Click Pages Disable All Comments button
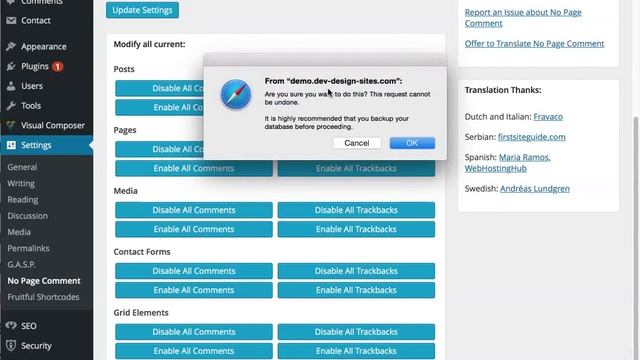The width and height of the screenshot is (640, 360). tap(160, 149)
